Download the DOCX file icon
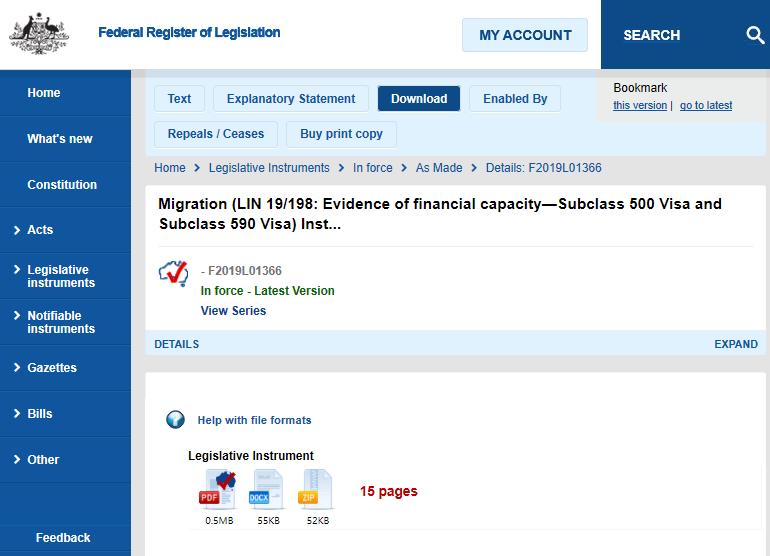The image size is (770, 556). 267,488
